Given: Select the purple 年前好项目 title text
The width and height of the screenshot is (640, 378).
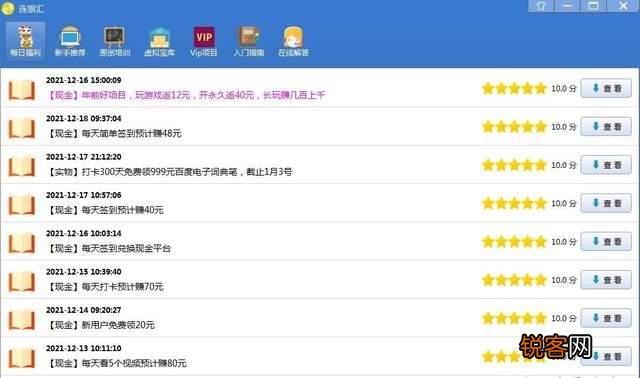Looking at the screenshot, I should pyautogui.click(x=187, y=95).
